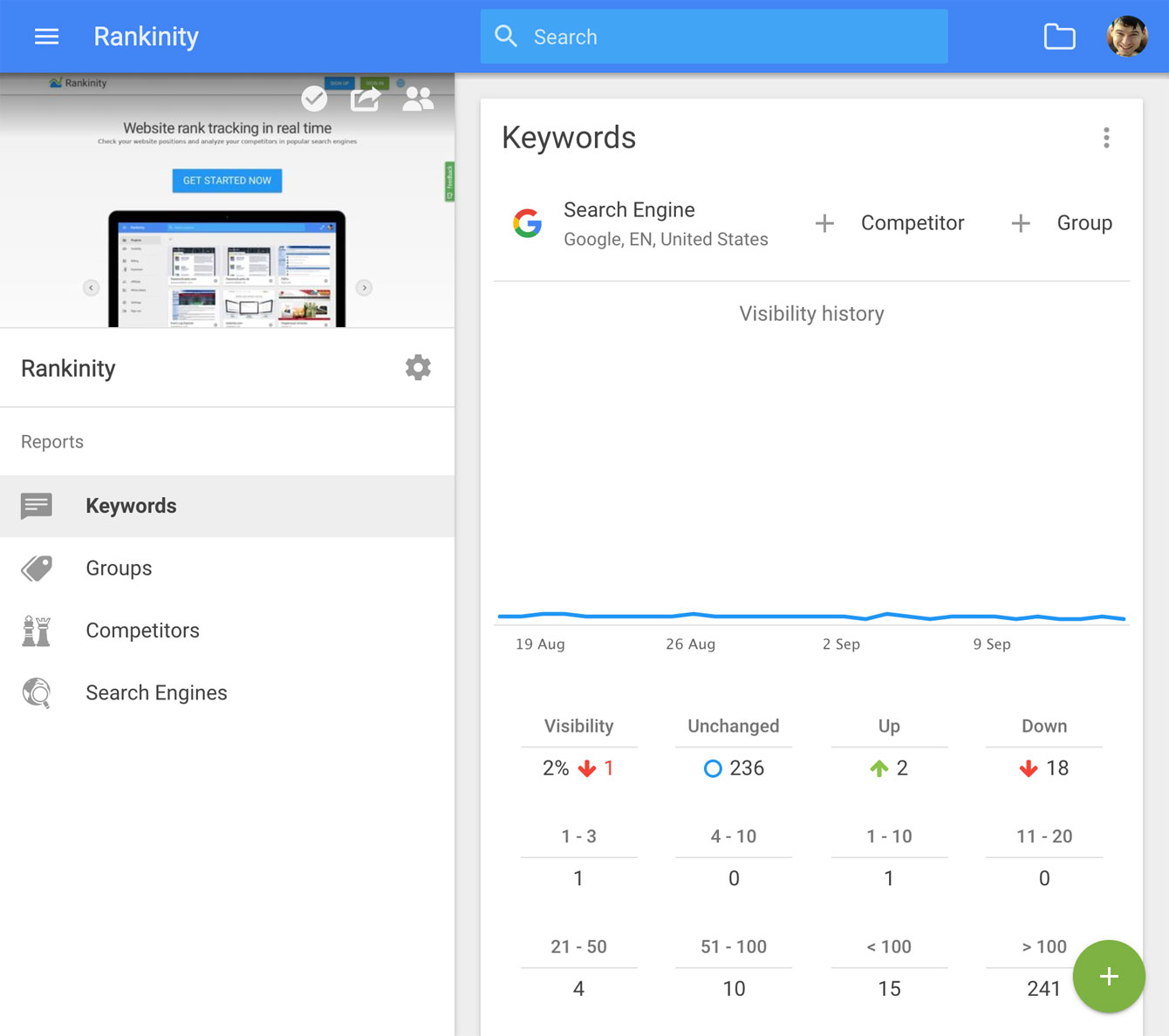This screenshot has width=1169, height=1036.
Task: Click the Rankinity title in header
Action: pos(146,37)
